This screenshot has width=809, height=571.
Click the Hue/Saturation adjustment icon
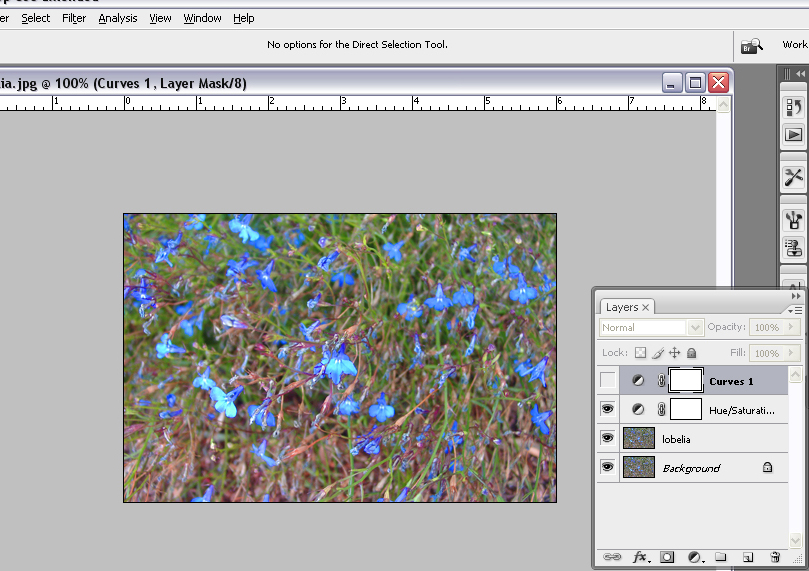pyautogui.click(x=638, y=410)
